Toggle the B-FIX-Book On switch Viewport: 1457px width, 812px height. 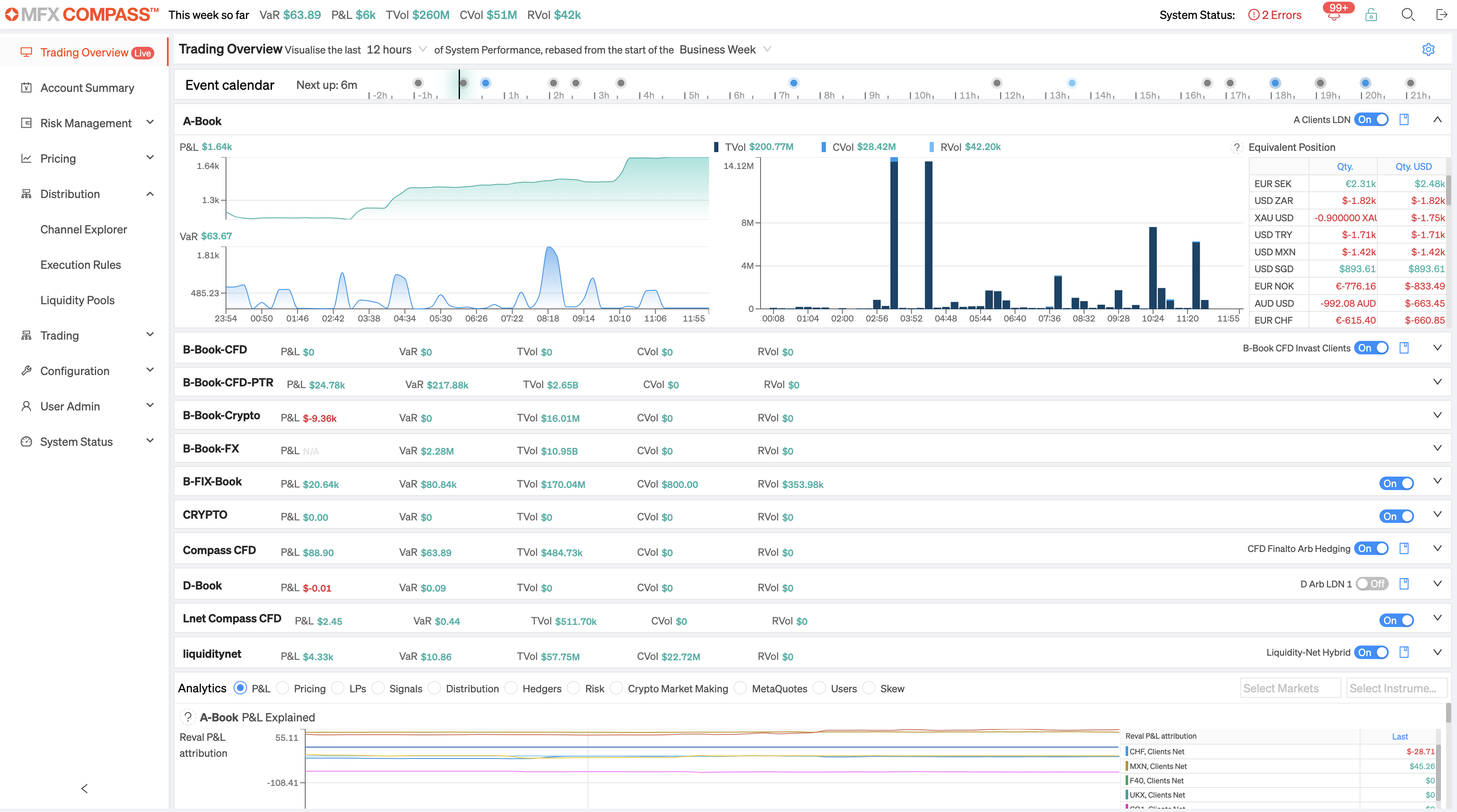tap(1396, 483)
